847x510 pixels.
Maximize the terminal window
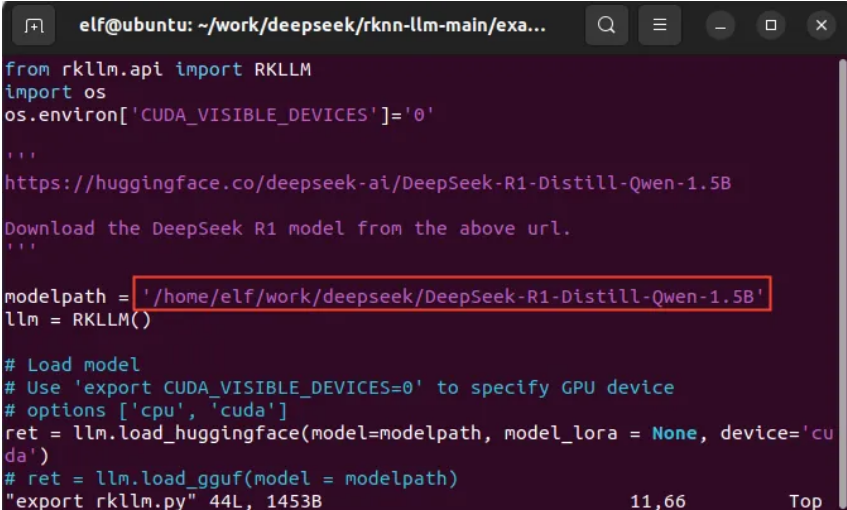(x=770, y=26)
